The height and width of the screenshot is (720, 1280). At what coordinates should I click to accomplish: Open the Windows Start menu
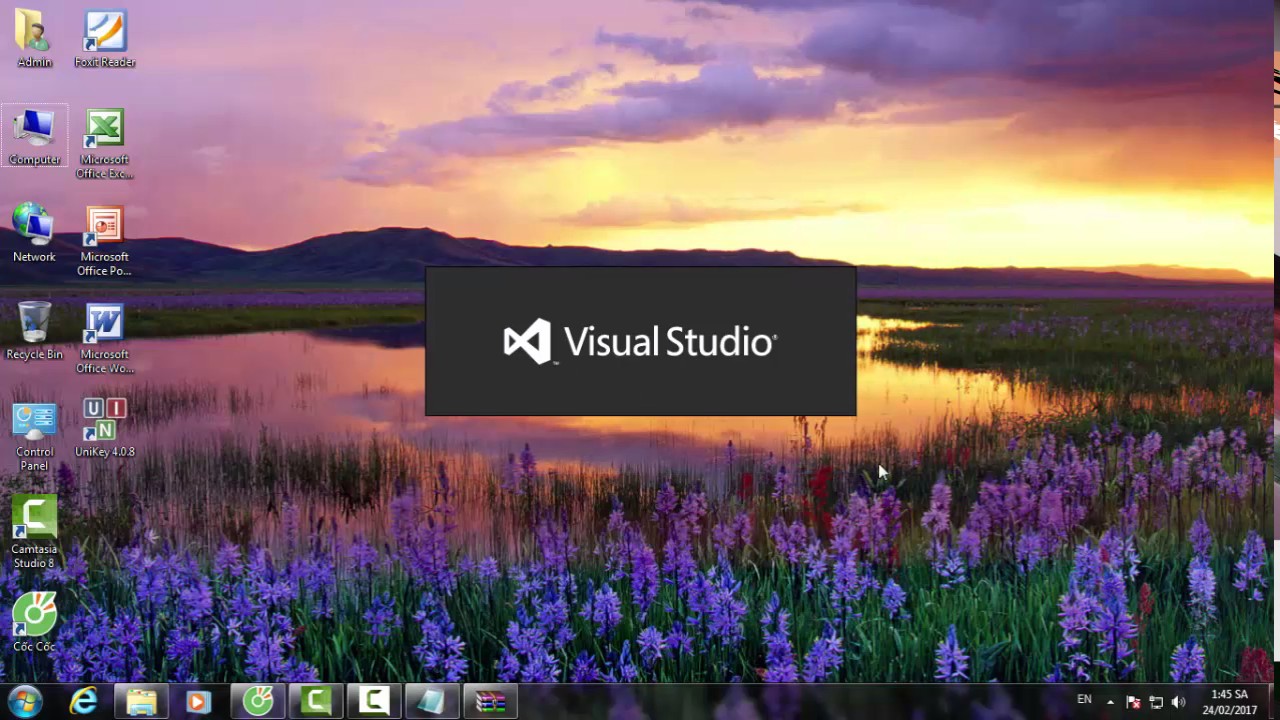[24, 701]
